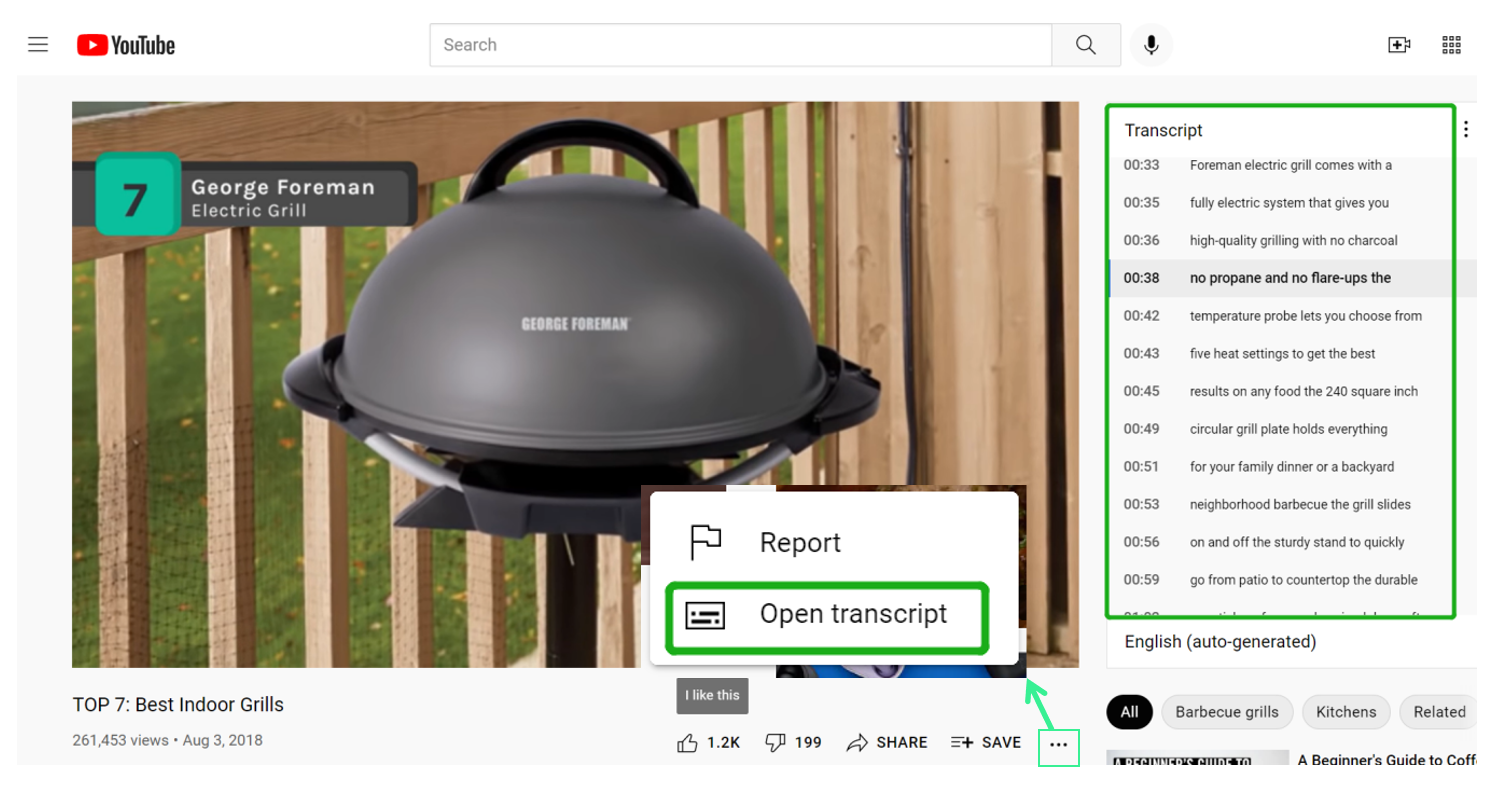The image size is (1492, 785).
Task: Jump to transcript line at 00:33
Action: pos(1291,165)
